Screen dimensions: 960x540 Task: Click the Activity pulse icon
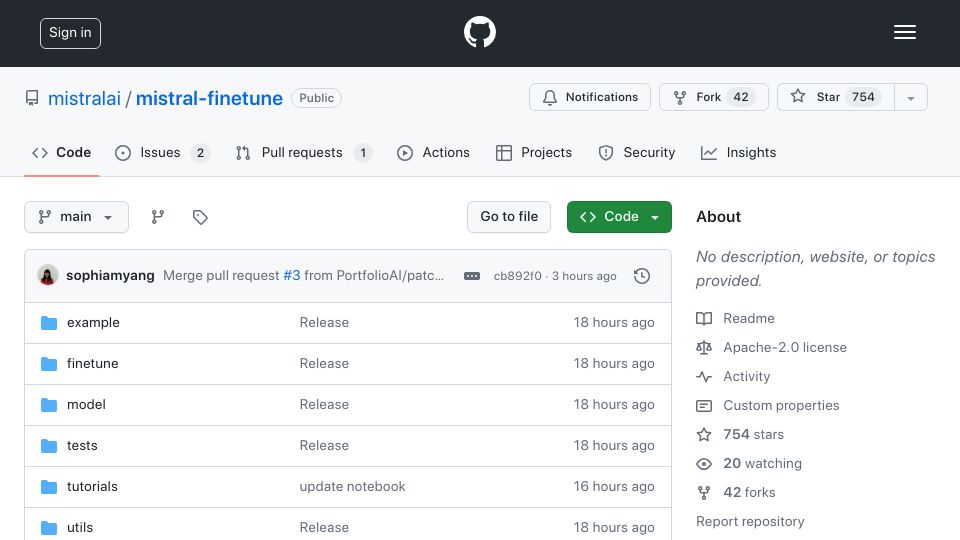[x=704, y=377]
